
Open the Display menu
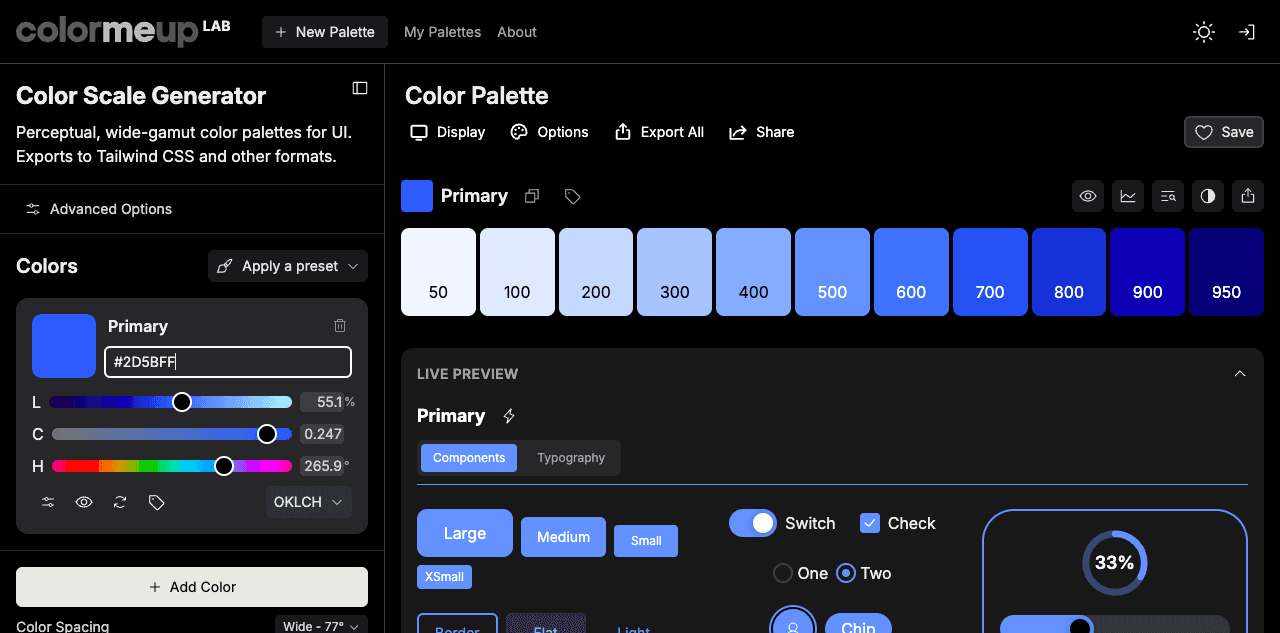click(x=448, y=132)
